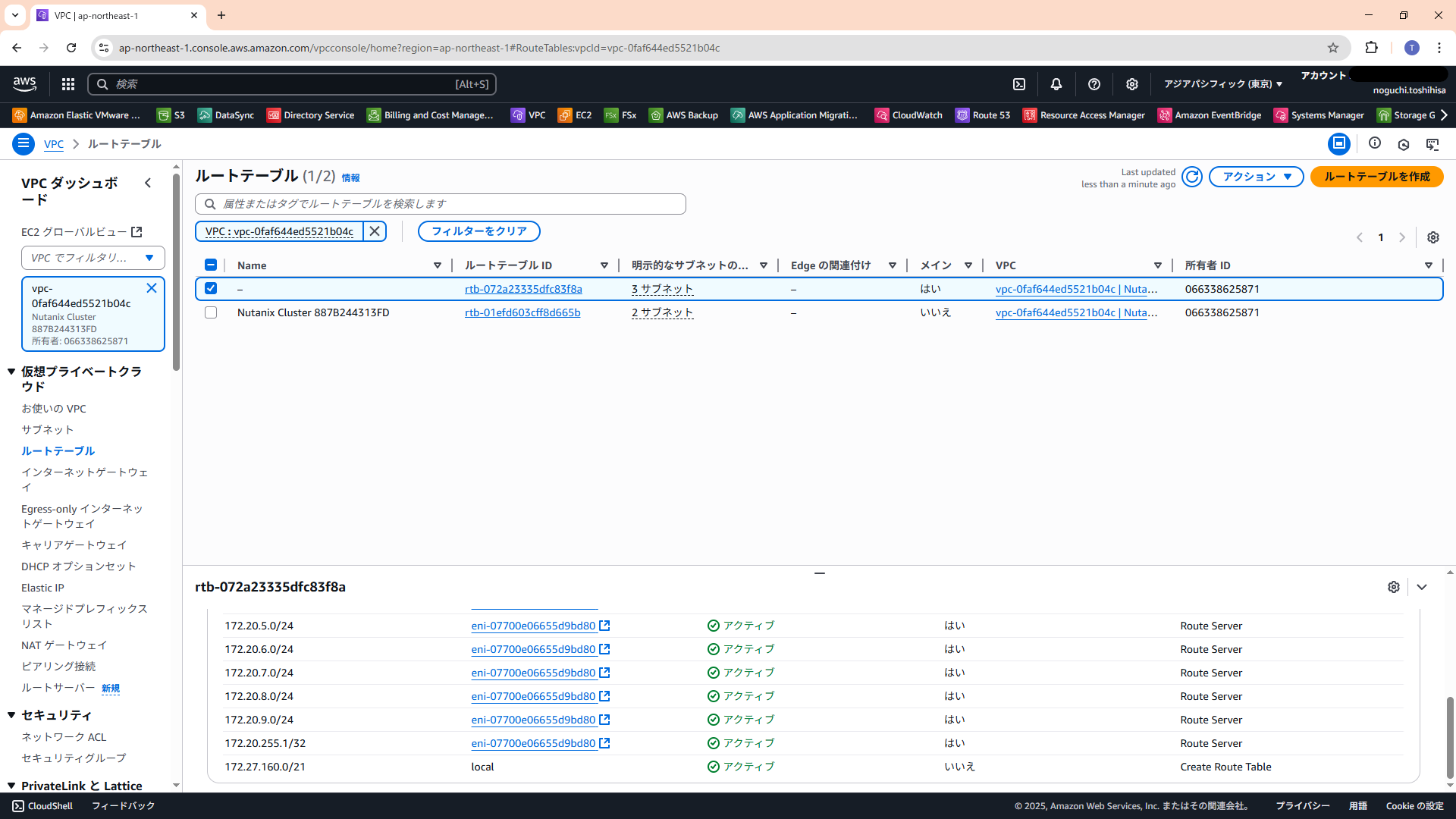This screenshot has width=1456, height=819.
Task: Click the details pane settings gear icon
Action: tap(1393, 587)
